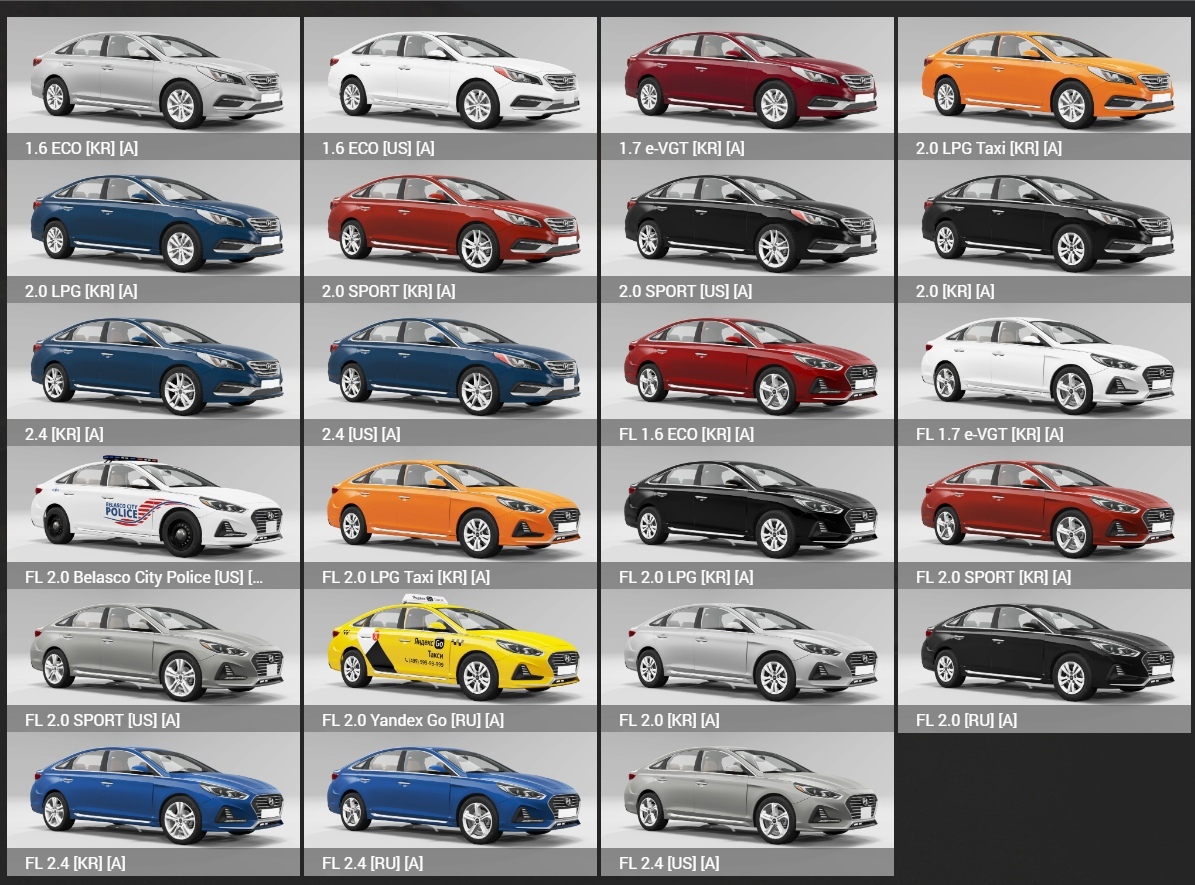
Task: Select the yellow FL 2.0 Yandex Go taxi
Action: click(x=450, y=650)
